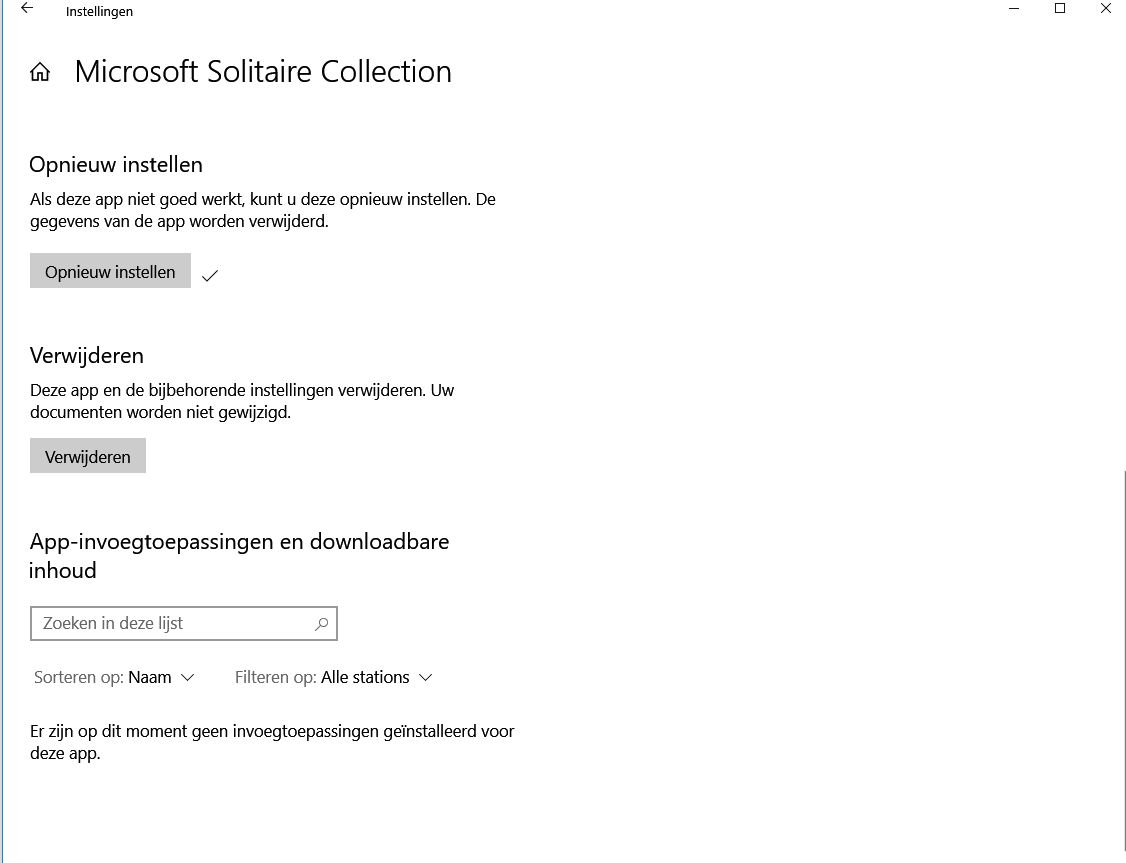Focus the 'Zoeken in deze lijst' field
This screenshot has height=863, width=1126.
click(x=184, y=623)
